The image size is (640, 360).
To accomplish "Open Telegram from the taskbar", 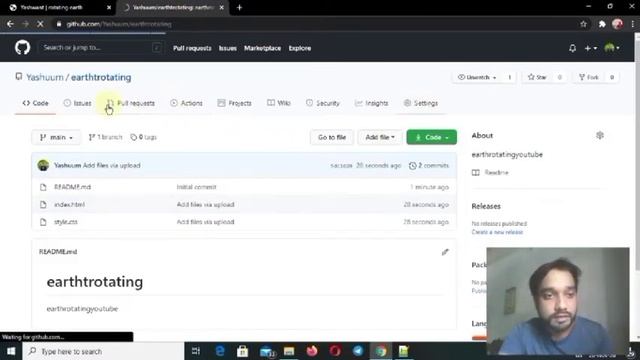I will tap(358, 351).
